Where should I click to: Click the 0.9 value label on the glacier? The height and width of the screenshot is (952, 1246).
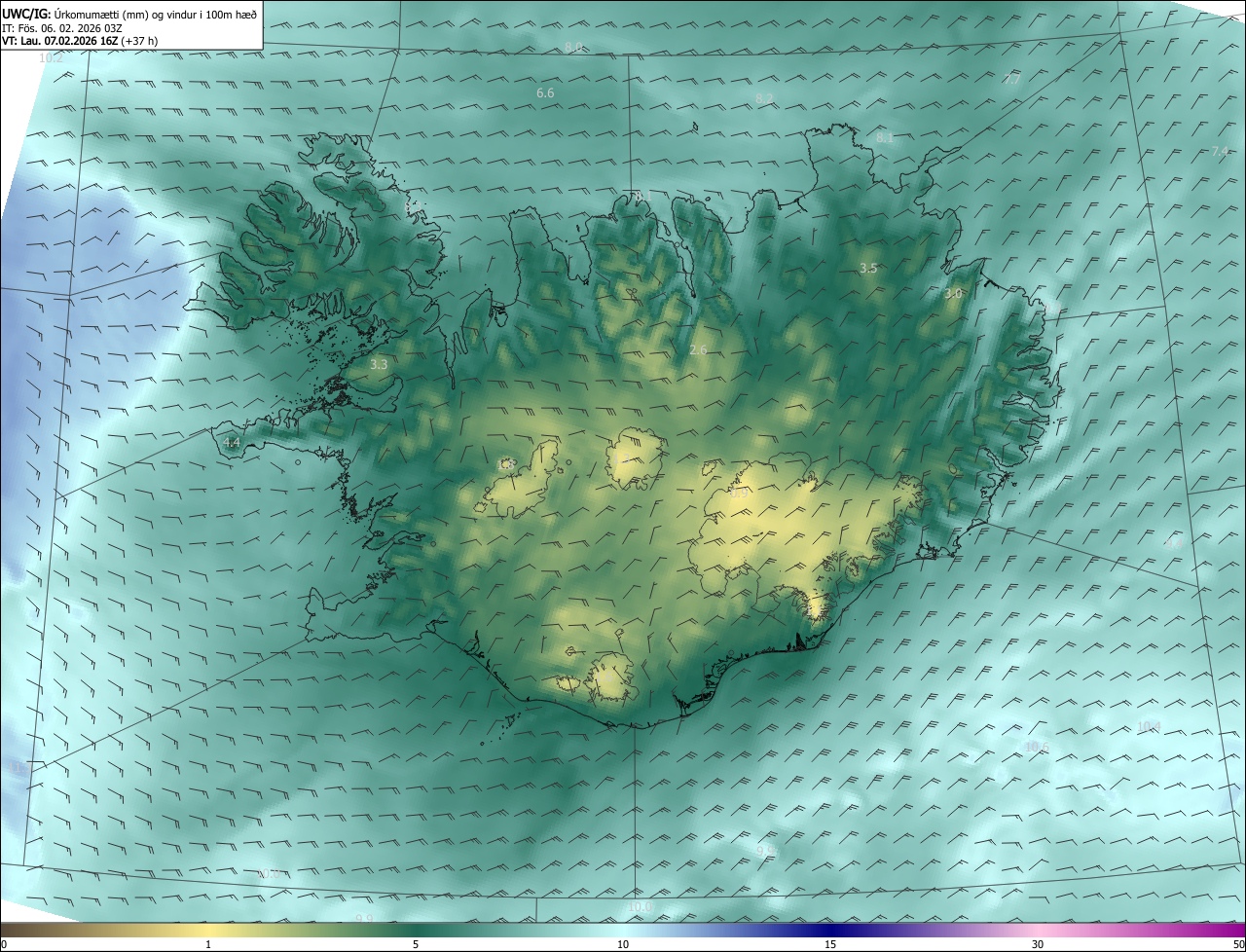pyautogui.click(x=740, y=494)
